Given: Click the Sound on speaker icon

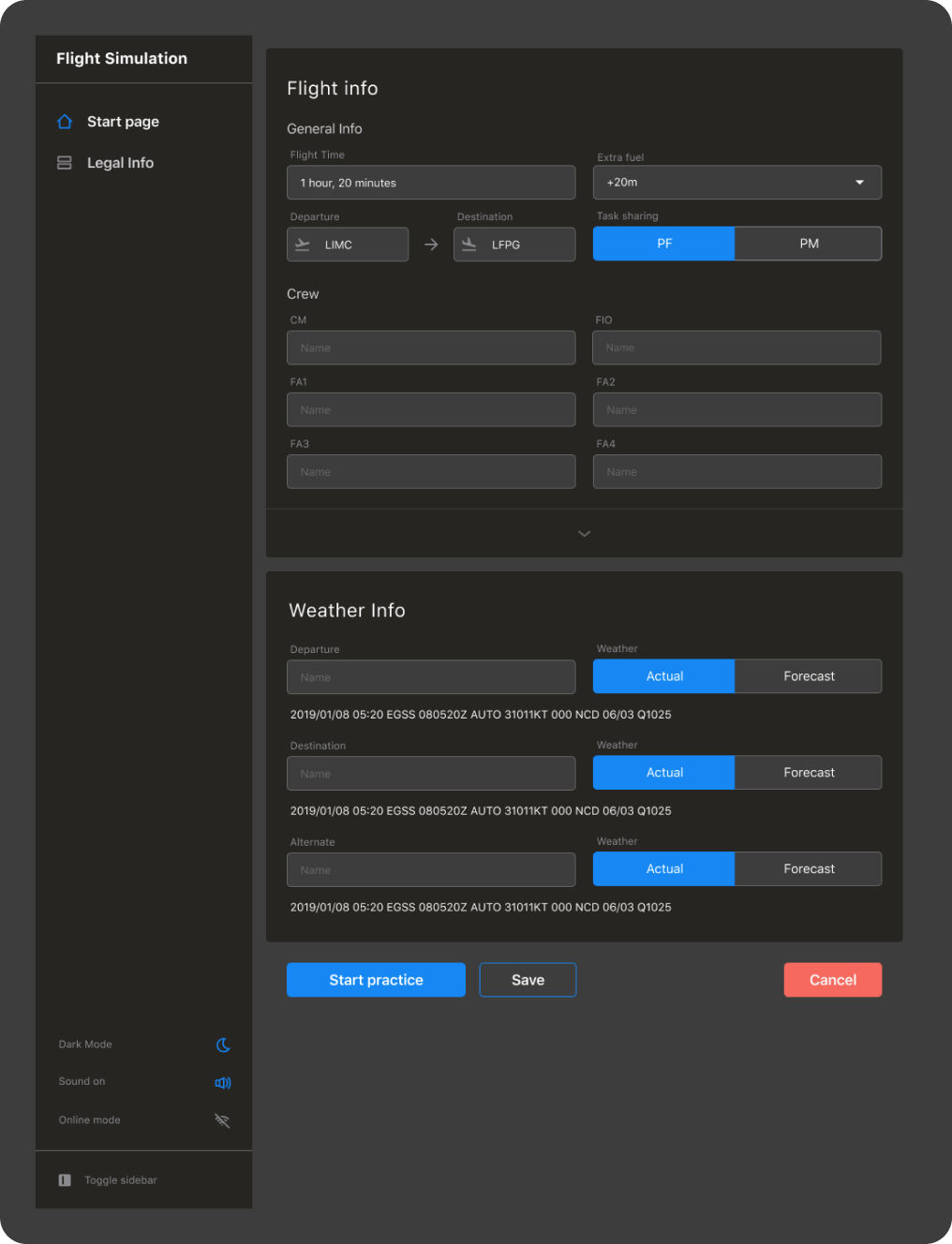Looking at the screenshot, I should click(223, 1083).
